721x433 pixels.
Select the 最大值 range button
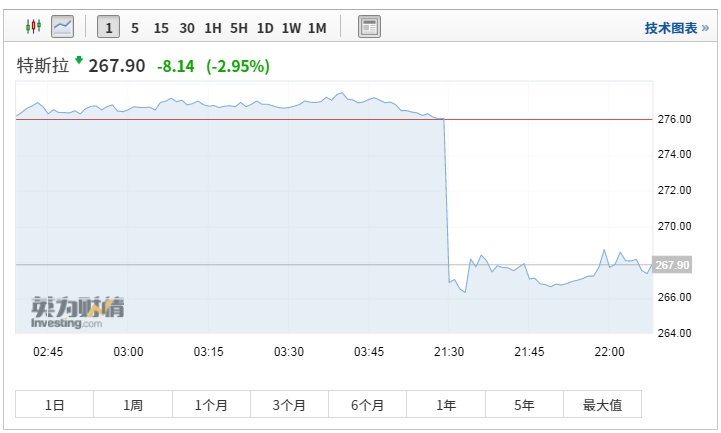602,405
